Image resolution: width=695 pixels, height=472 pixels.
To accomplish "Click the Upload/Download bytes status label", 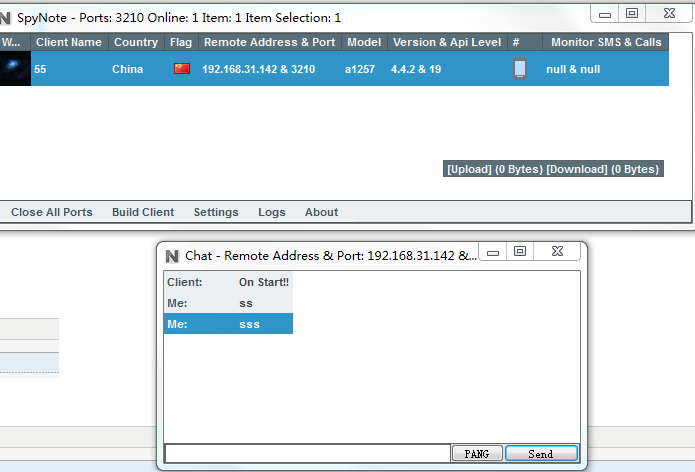I will click(553, 169).
